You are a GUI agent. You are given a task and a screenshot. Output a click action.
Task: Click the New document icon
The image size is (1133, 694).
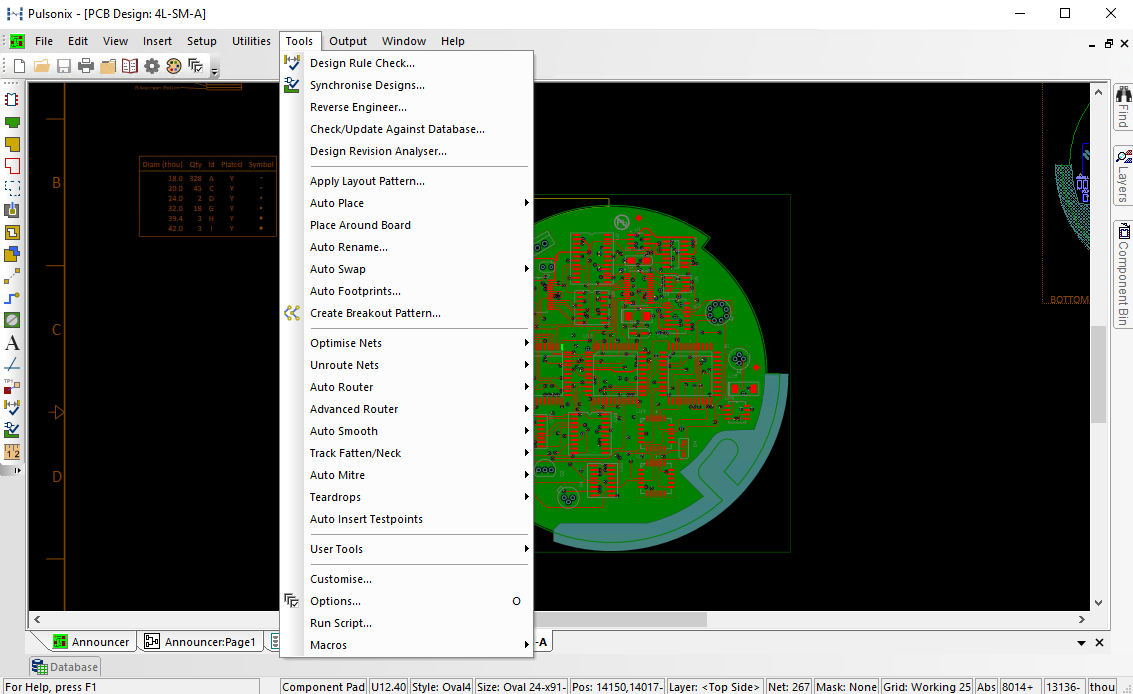pyautogui.click(x=20, y=67)
